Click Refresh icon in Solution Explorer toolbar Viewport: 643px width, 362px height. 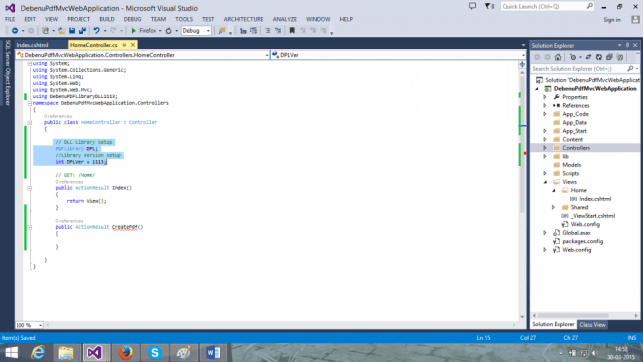(x=599, y=57)
